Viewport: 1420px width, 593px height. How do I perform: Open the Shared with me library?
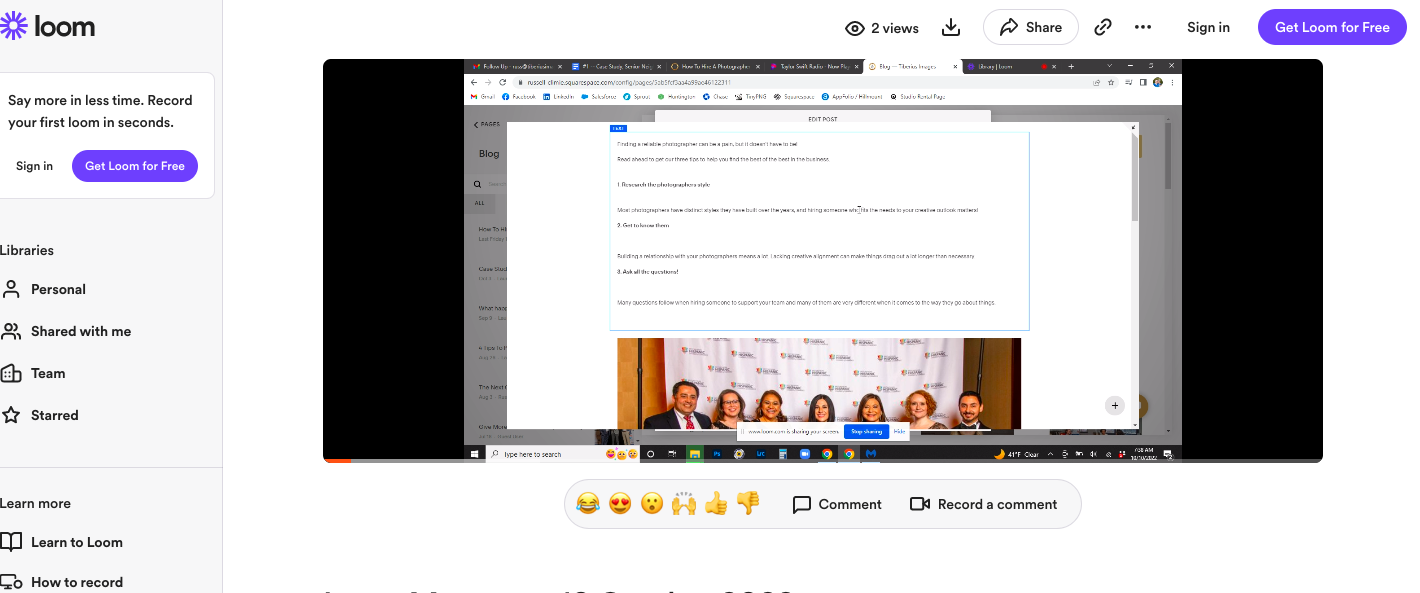(80, 331)
